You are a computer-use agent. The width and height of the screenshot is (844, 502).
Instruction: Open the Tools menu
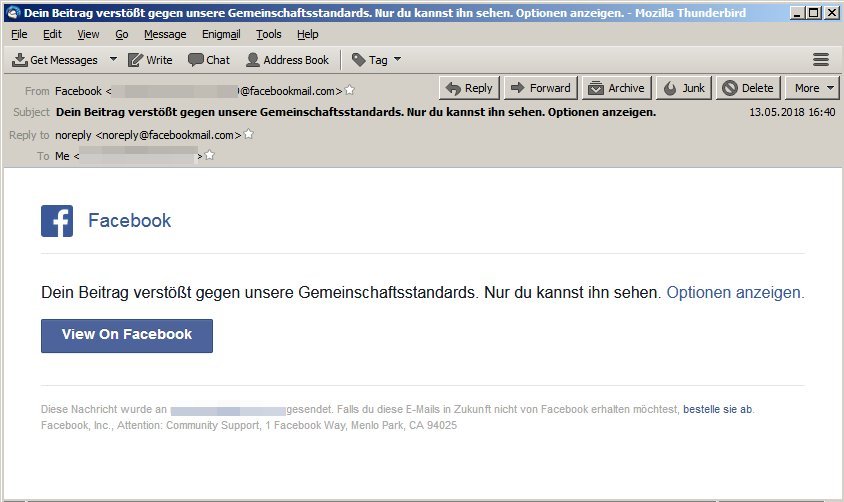tap(269, 34)
